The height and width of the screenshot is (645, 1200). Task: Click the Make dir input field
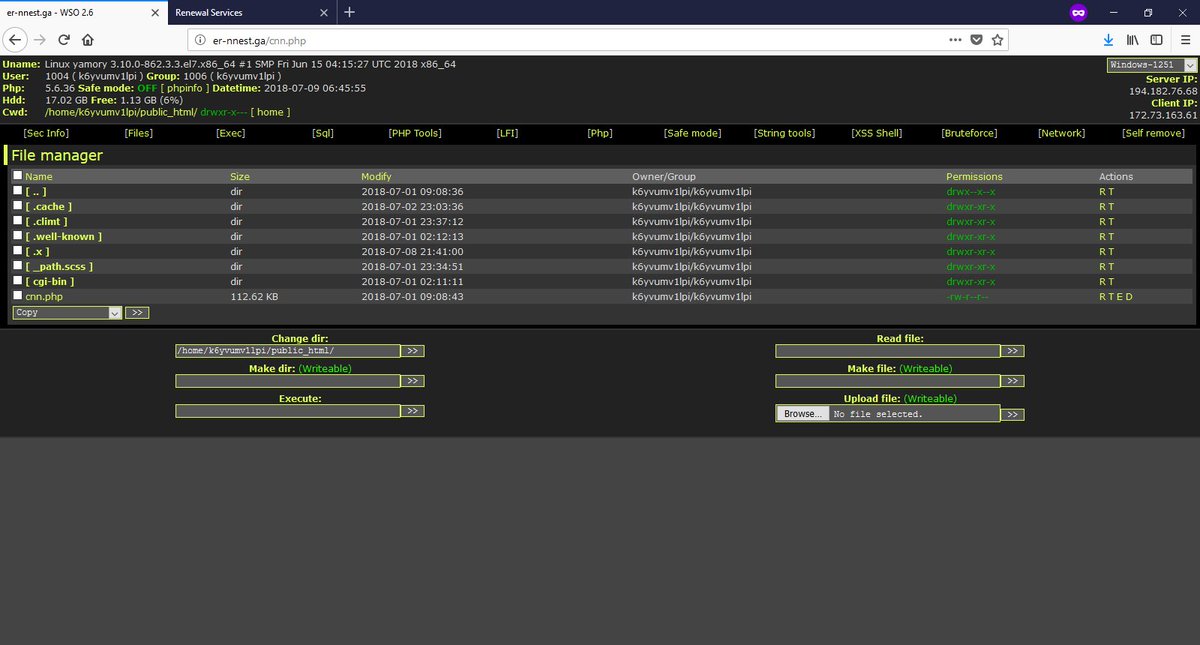(x=287, y=381)
